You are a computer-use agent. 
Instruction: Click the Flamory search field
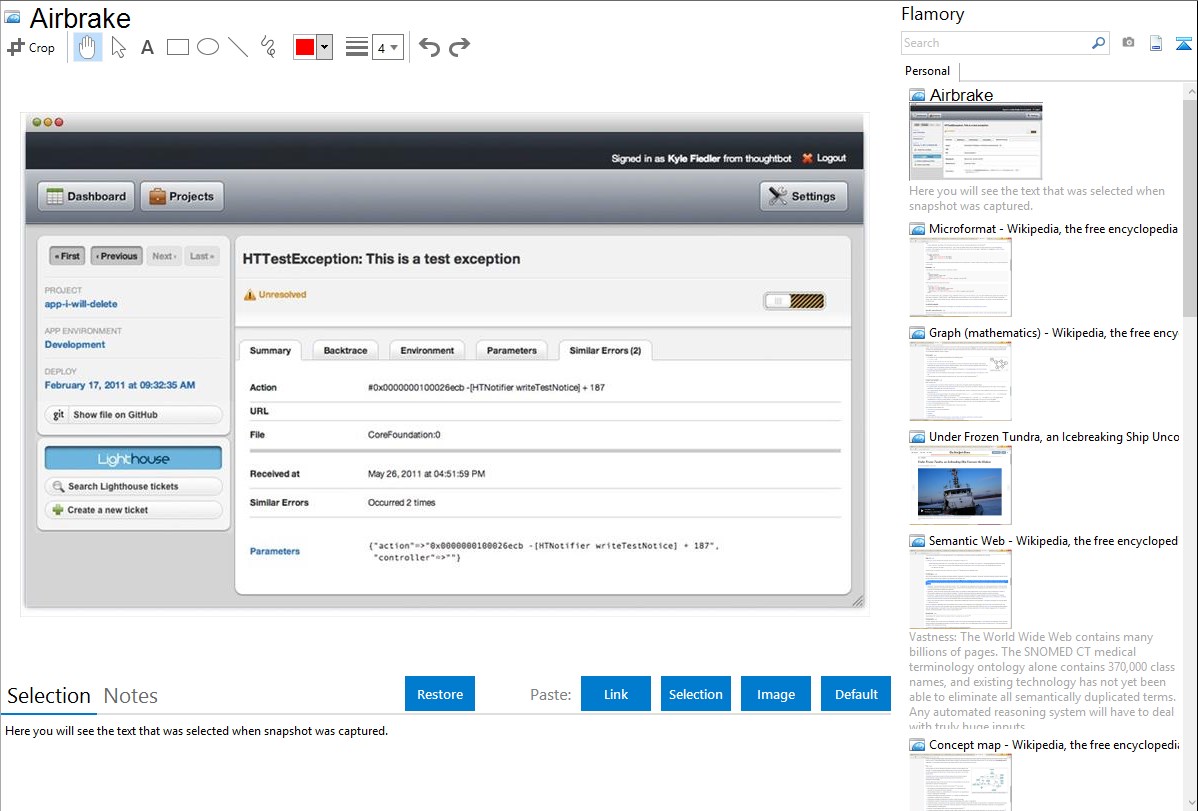click(x=996, y=43)
